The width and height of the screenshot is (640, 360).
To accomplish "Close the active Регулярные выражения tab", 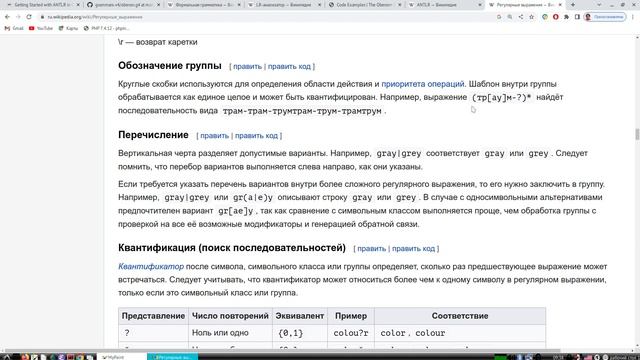I will pyautogui.click(x=560, y=5).
